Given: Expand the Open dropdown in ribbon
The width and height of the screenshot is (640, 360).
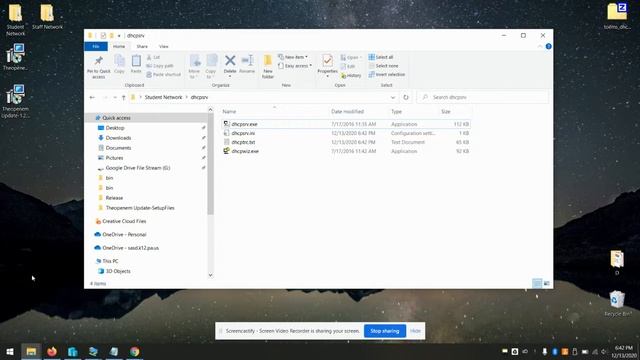Looking at the screenshot, I should (x=351, y=58).
